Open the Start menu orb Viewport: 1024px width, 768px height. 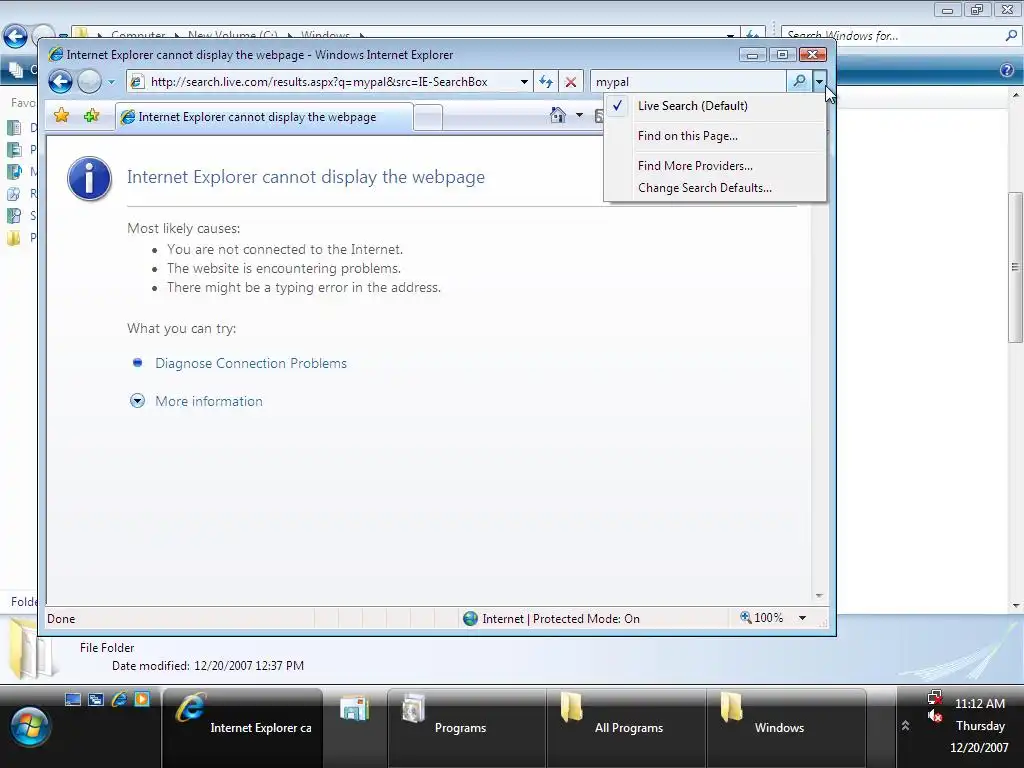click(29, 727)
